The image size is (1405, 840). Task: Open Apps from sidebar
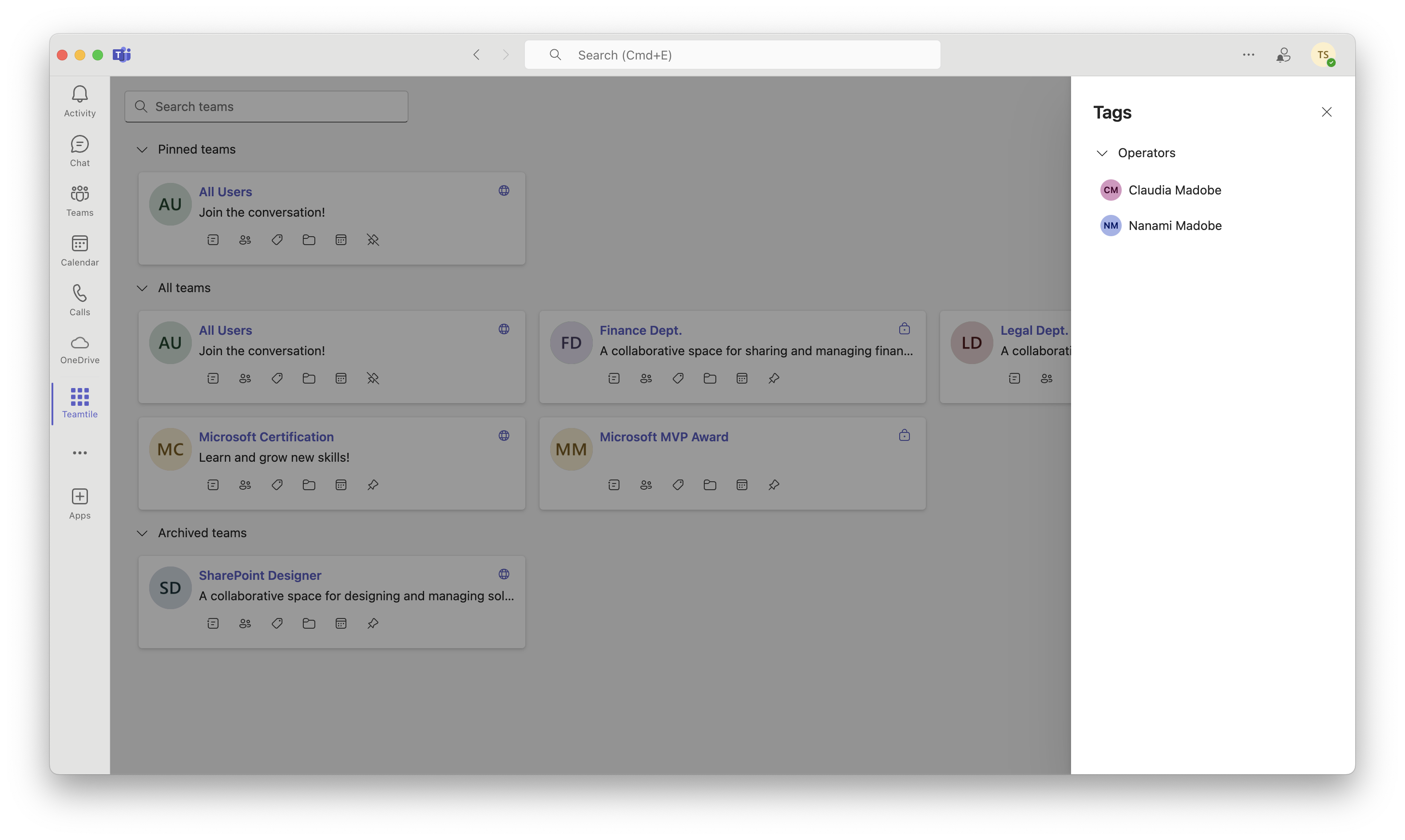79,503
